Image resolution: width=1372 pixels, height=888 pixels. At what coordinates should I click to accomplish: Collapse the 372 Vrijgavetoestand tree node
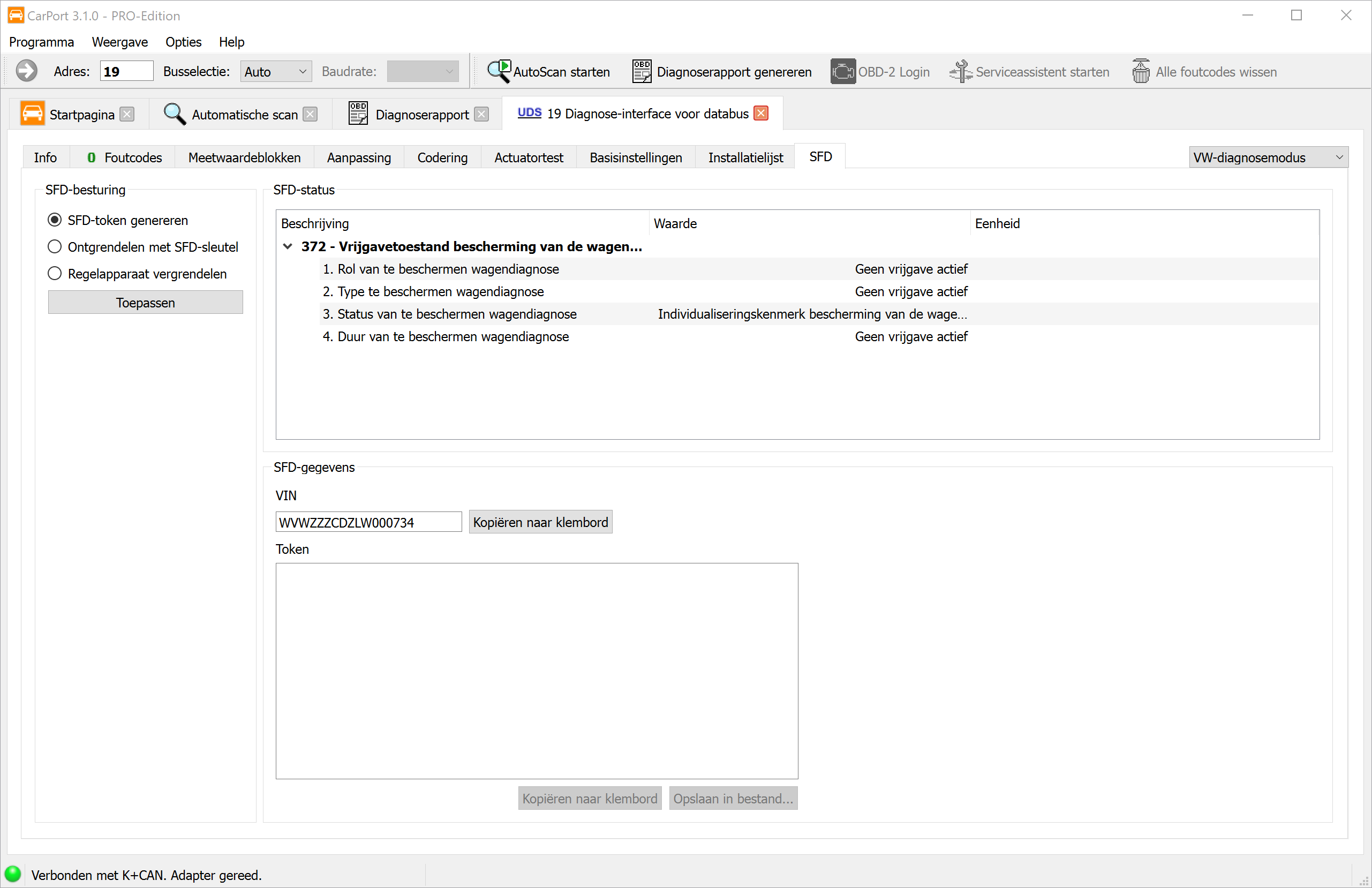[288, 247]
